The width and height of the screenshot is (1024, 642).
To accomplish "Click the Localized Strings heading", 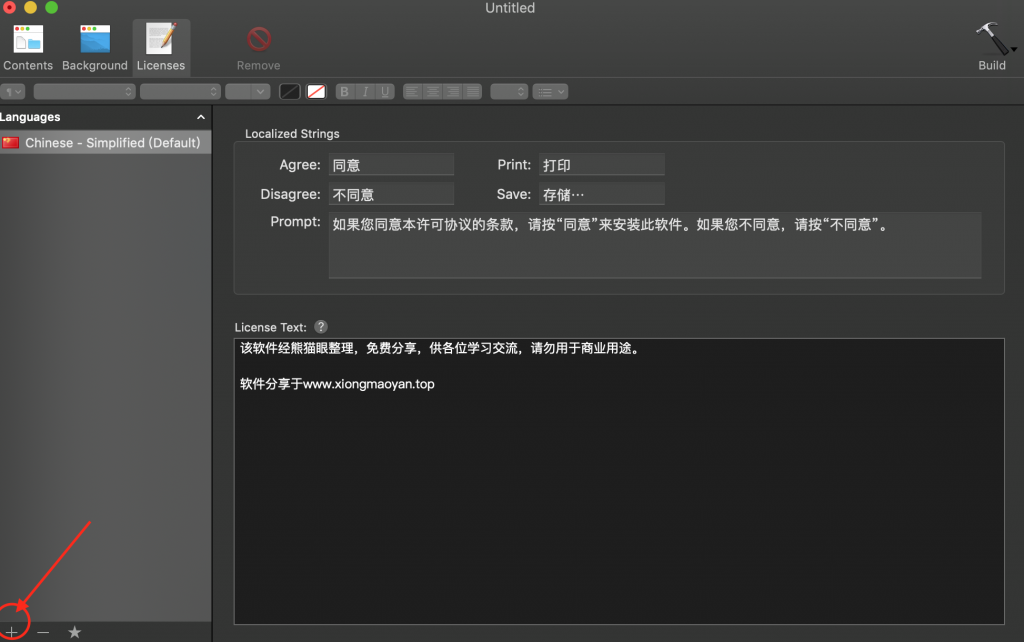I will (x=292, y=133).
